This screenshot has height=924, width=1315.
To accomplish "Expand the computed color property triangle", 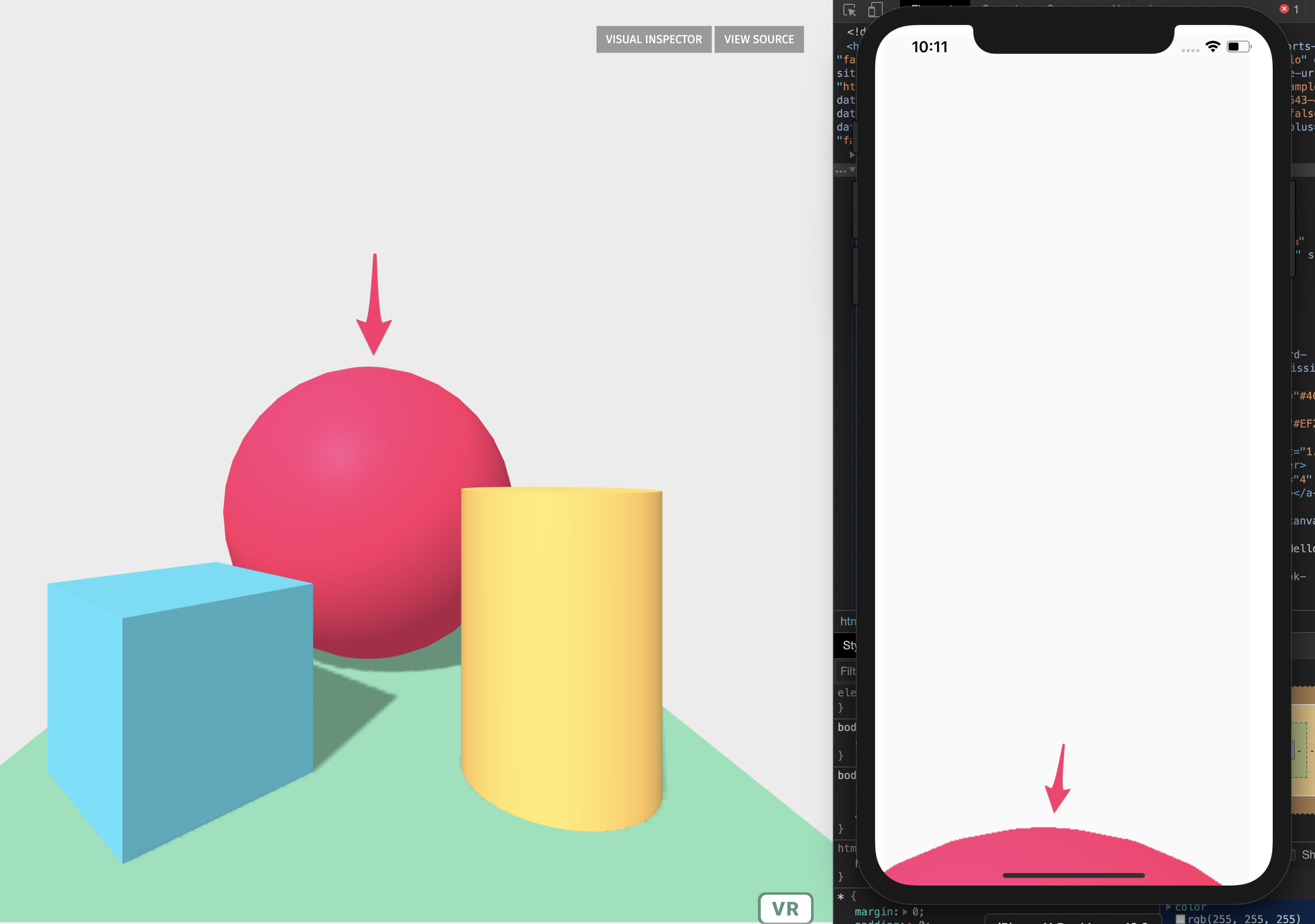I will tap(1169, 906).
